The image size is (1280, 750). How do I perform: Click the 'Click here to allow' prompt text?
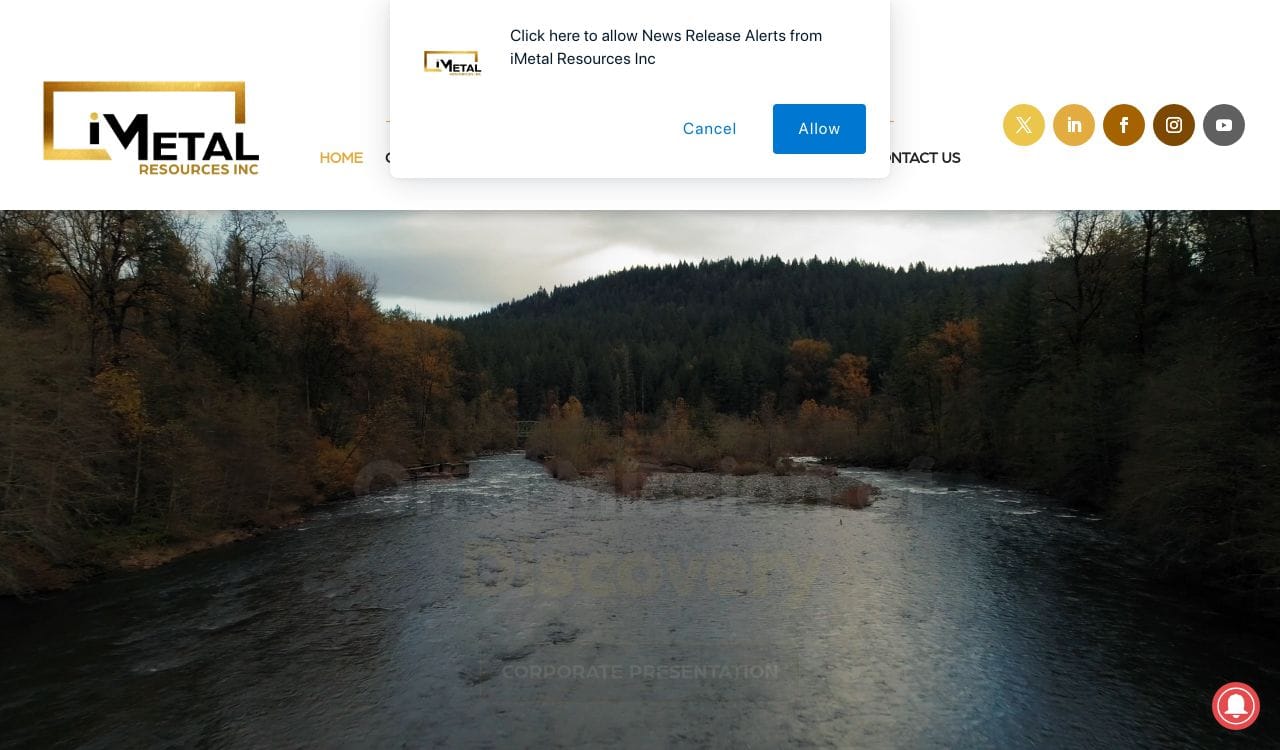[x=666, y=47]
